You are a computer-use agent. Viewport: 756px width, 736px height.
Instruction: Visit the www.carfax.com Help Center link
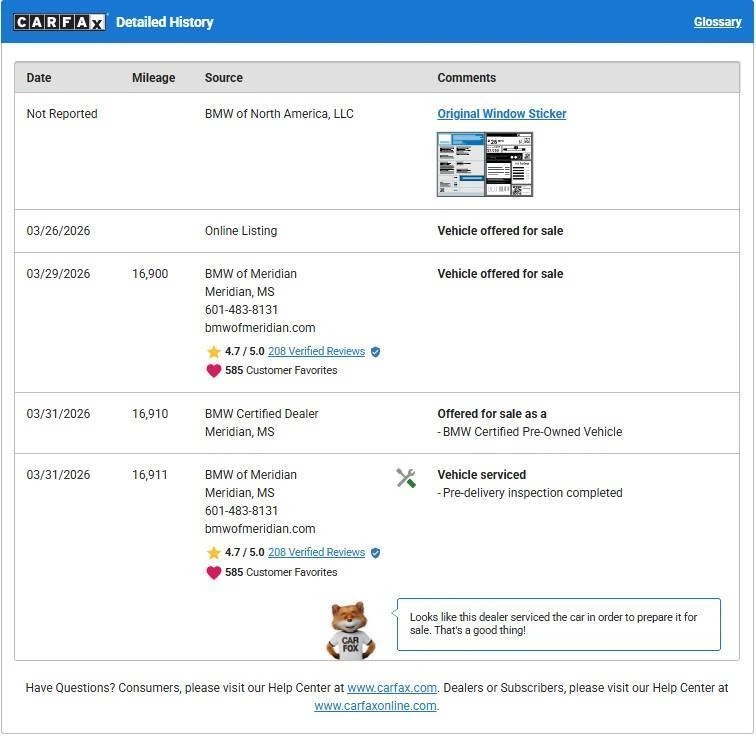tap(392, 688)
